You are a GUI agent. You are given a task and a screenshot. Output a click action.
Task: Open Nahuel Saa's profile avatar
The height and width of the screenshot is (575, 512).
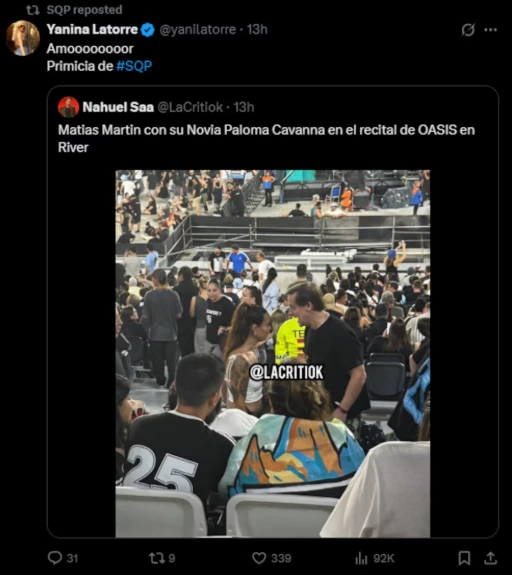point(68,107)
